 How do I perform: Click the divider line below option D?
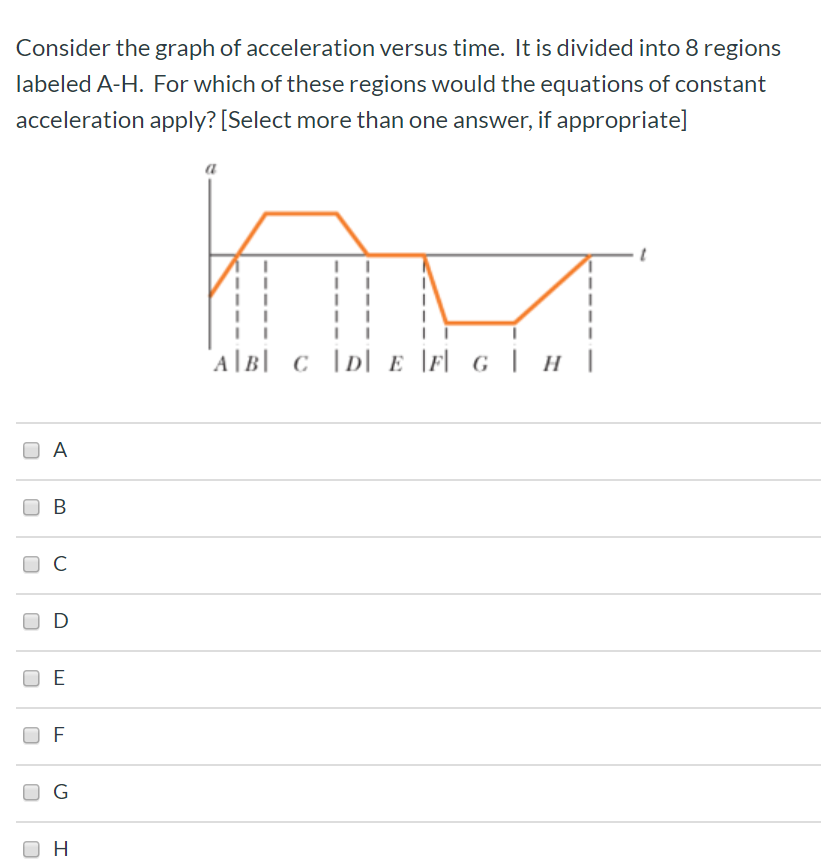(410, 649)
